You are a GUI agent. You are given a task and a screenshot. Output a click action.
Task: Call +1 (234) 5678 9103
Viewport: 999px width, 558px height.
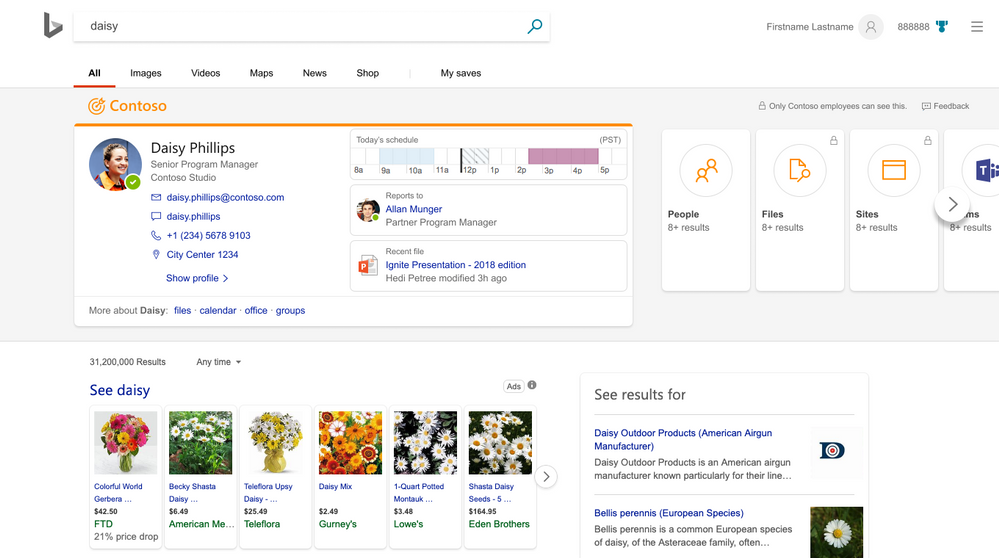coord(208,236)
